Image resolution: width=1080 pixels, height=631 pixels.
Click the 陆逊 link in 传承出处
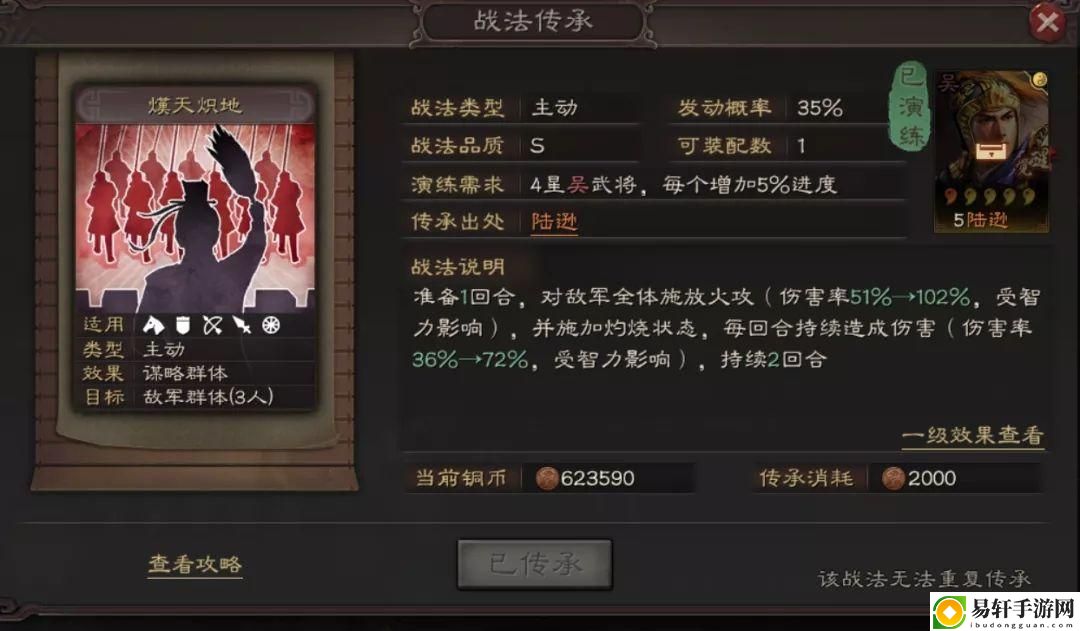[x=554, y=222]
